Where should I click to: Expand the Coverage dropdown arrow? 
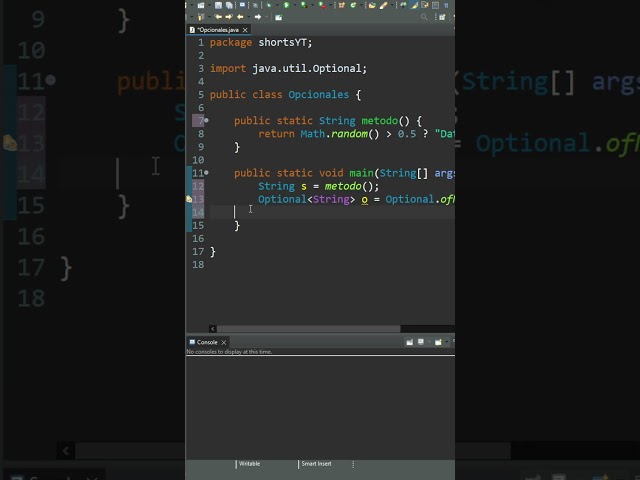(313, 5)
